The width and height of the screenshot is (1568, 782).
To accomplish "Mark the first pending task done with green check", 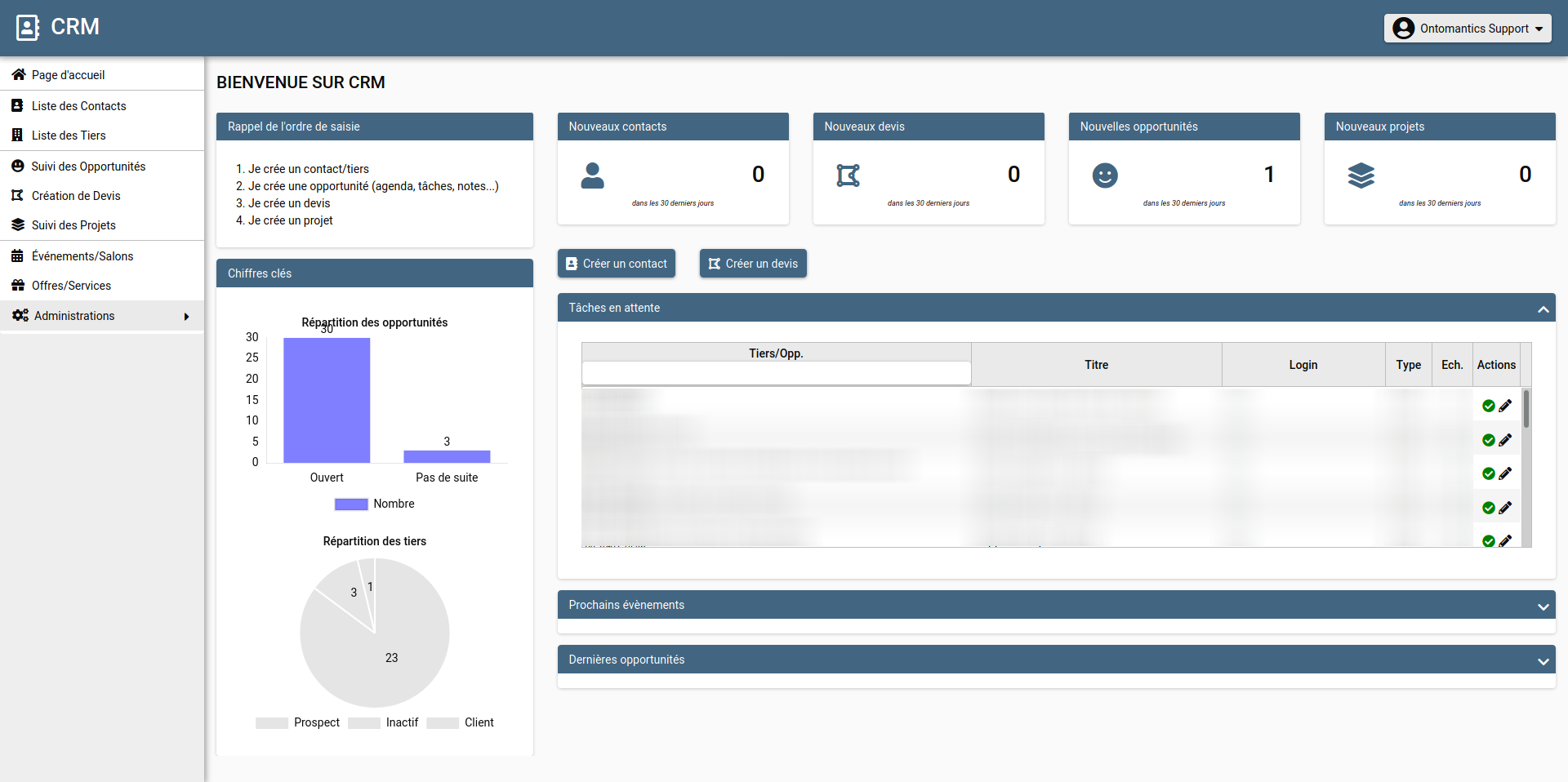I will click(x=1489, y=406).
